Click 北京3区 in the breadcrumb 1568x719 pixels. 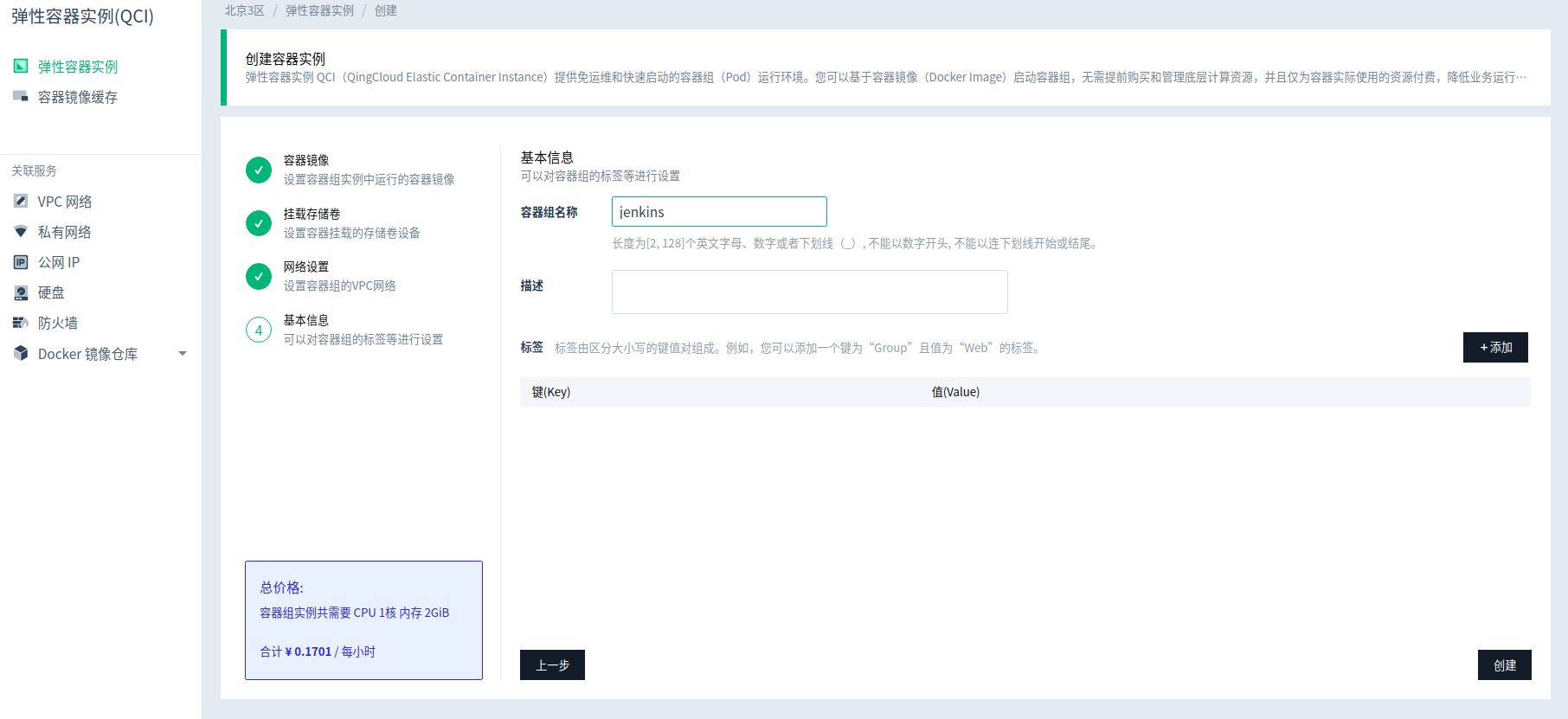coord(245,10)
